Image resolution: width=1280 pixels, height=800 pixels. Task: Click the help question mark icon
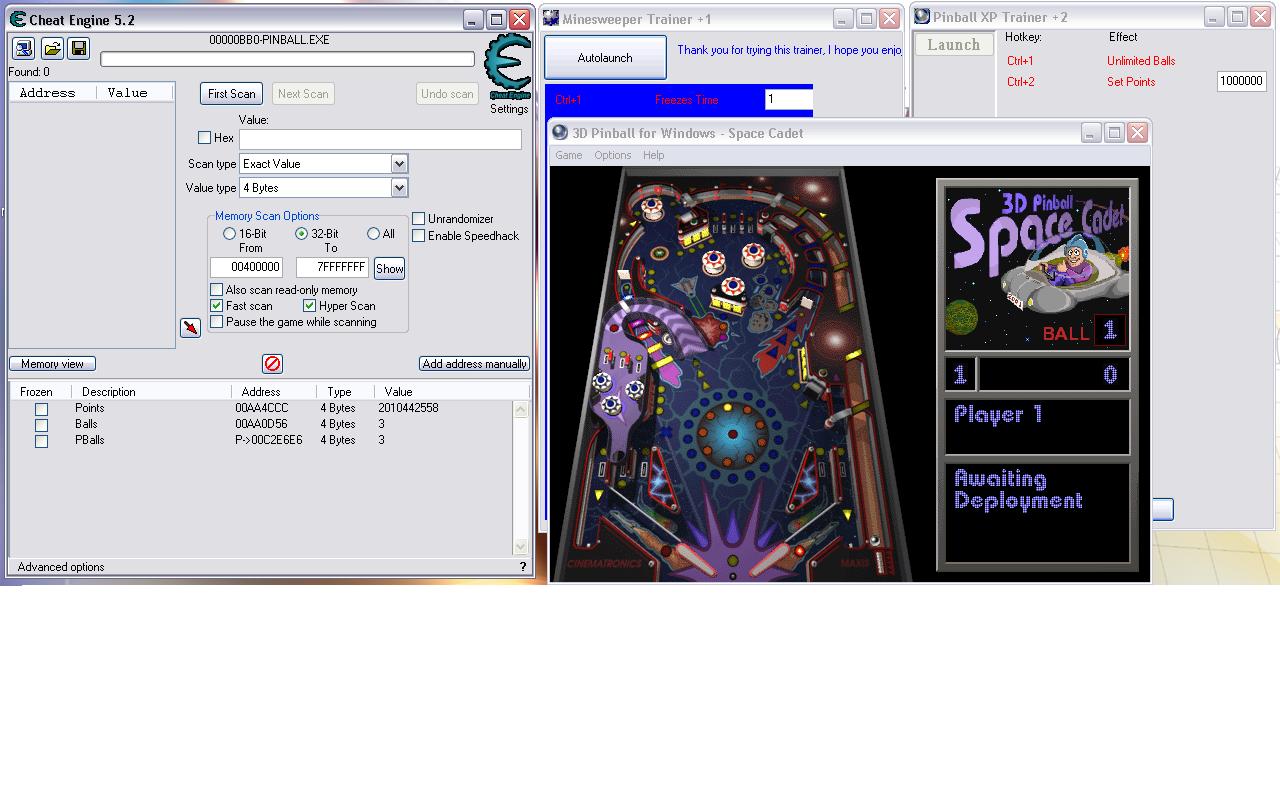point(522,567)
